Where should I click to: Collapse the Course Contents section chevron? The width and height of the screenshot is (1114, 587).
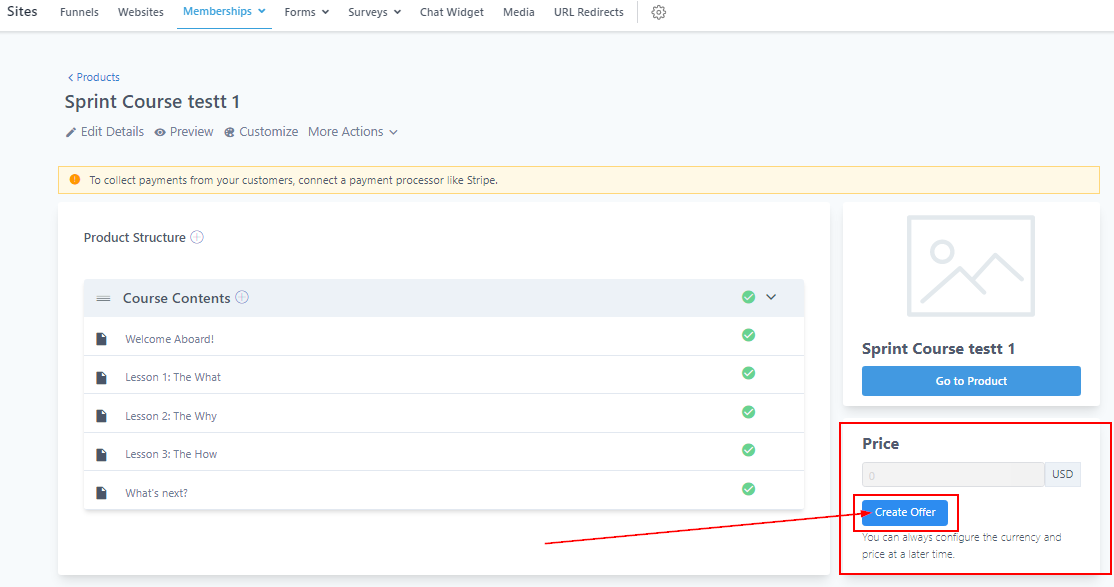pos(771,297)
